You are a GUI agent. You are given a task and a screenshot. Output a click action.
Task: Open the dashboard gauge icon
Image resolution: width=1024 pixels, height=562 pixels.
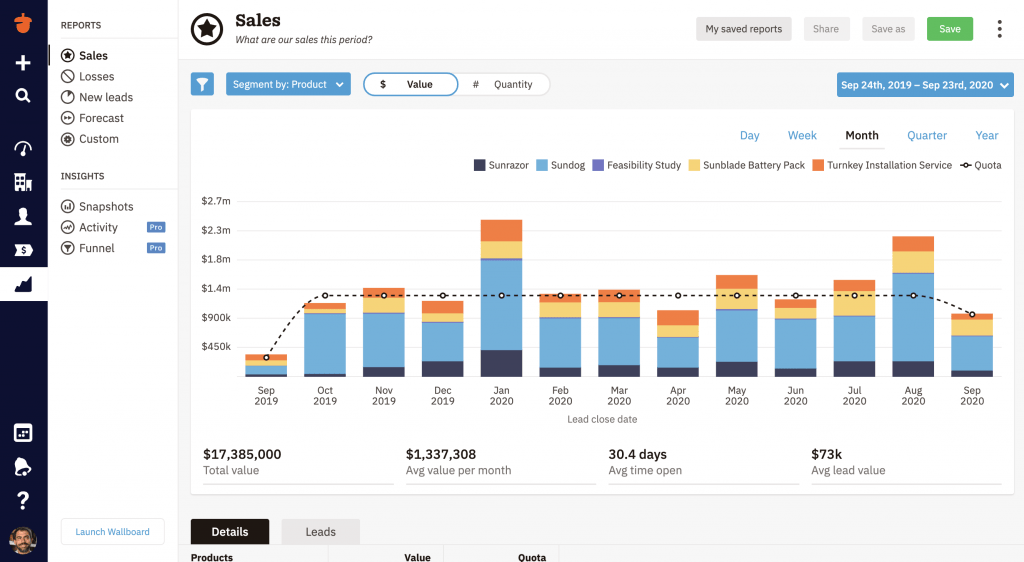tap(23, 148)
